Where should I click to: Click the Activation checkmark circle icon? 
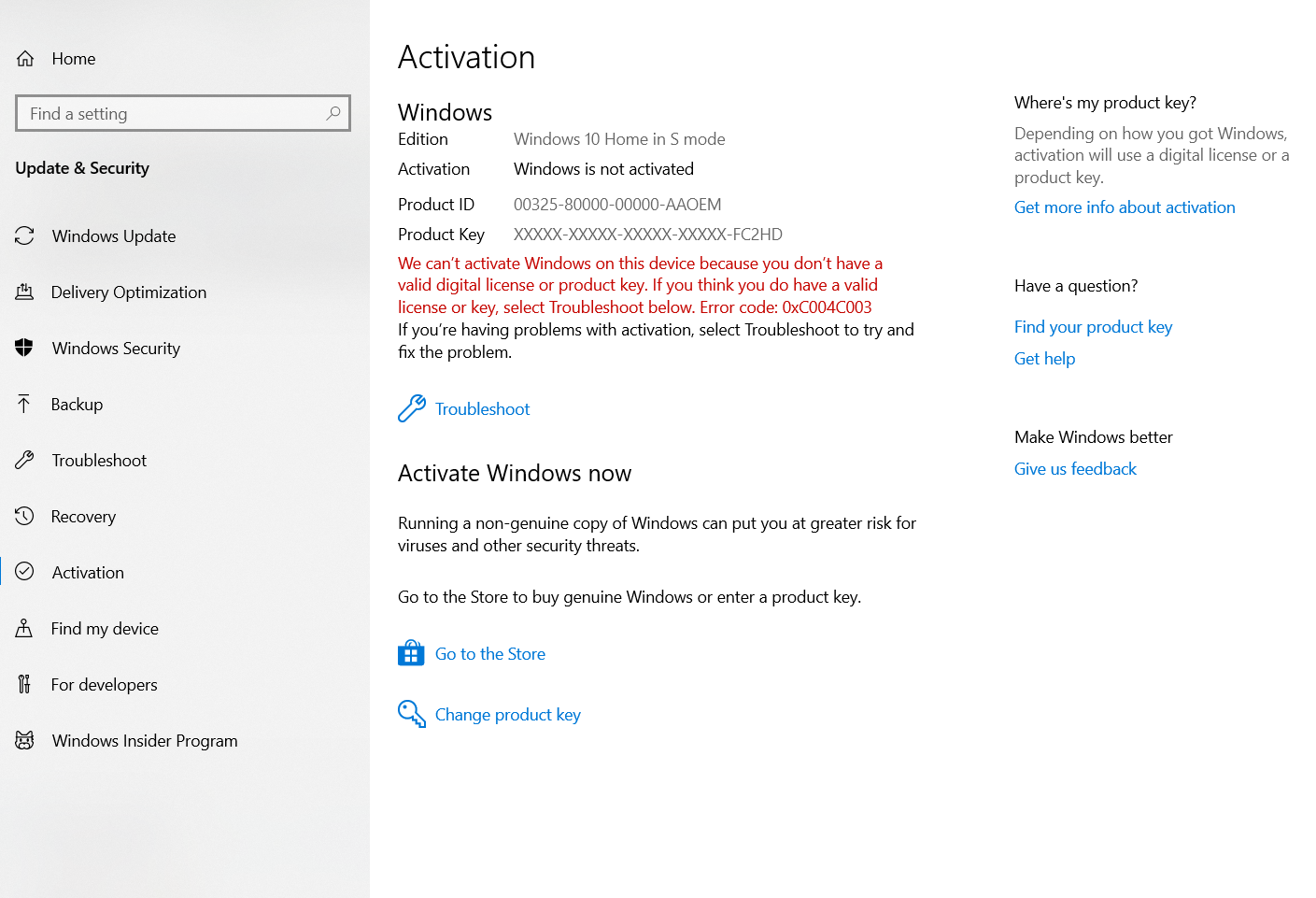tap(24, 572)
